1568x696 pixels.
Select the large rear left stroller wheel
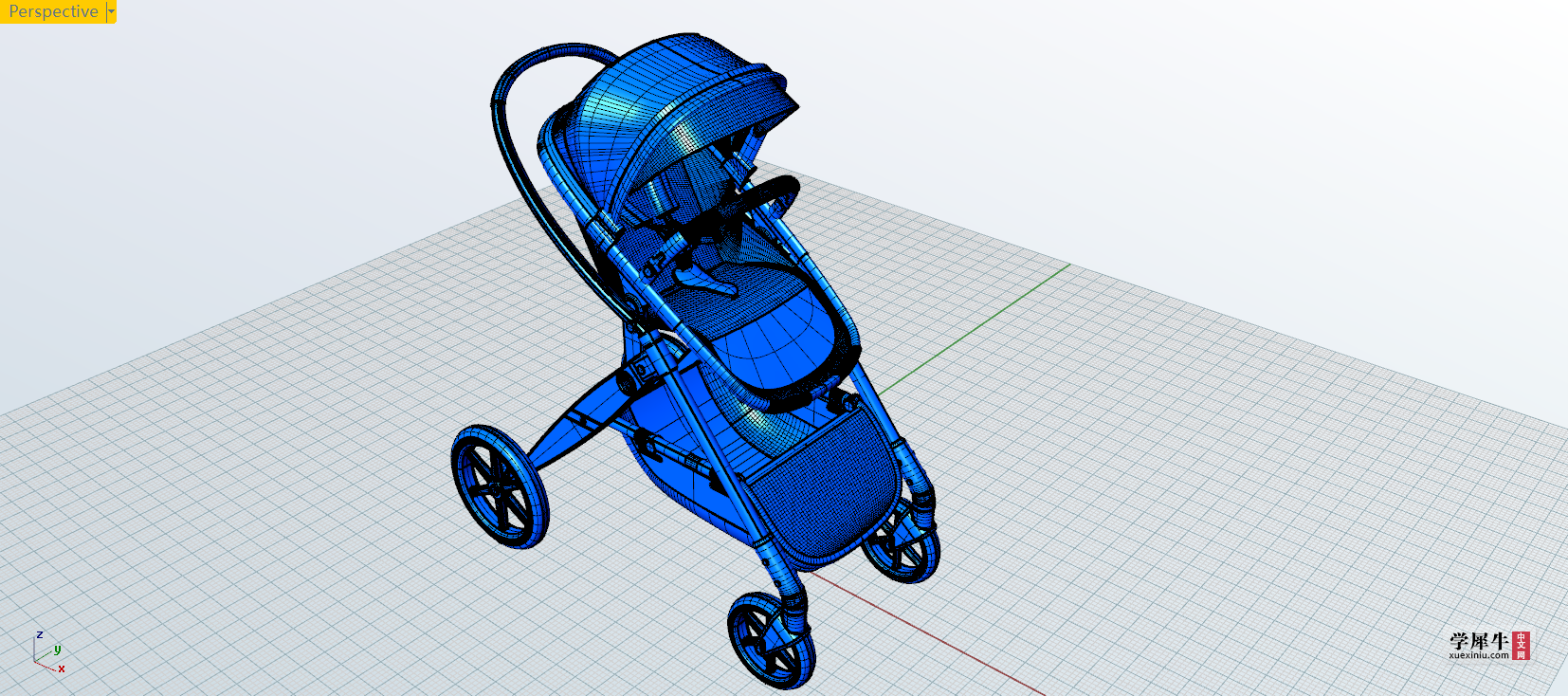click(x=500, y=485)
